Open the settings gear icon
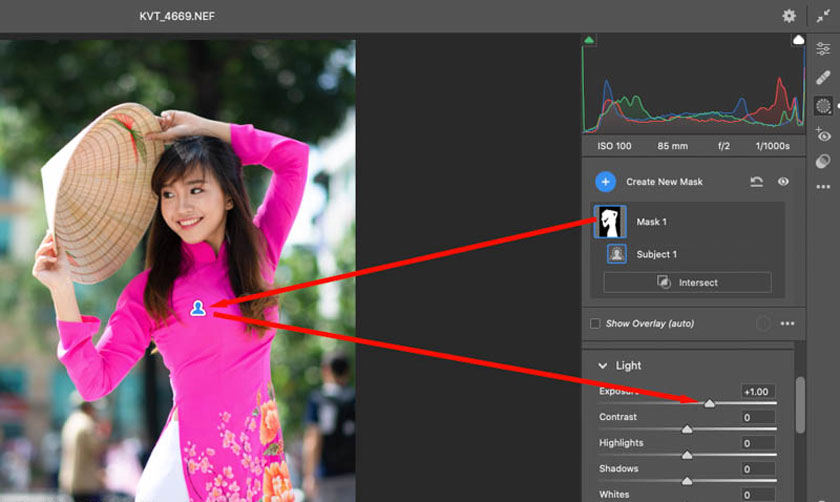 point(789,16)
